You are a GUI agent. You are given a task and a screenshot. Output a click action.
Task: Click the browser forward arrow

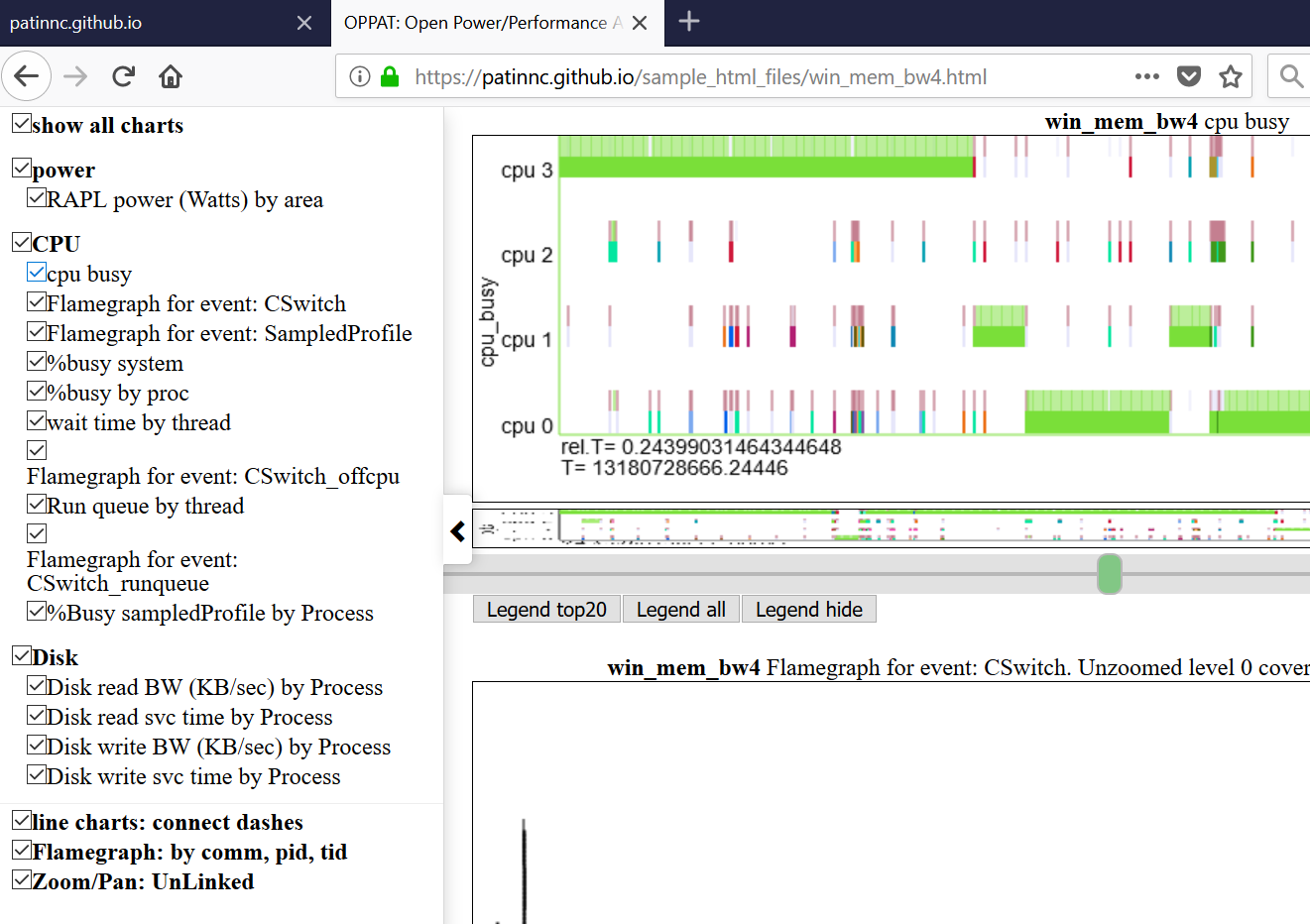click(x=75, y=76)
